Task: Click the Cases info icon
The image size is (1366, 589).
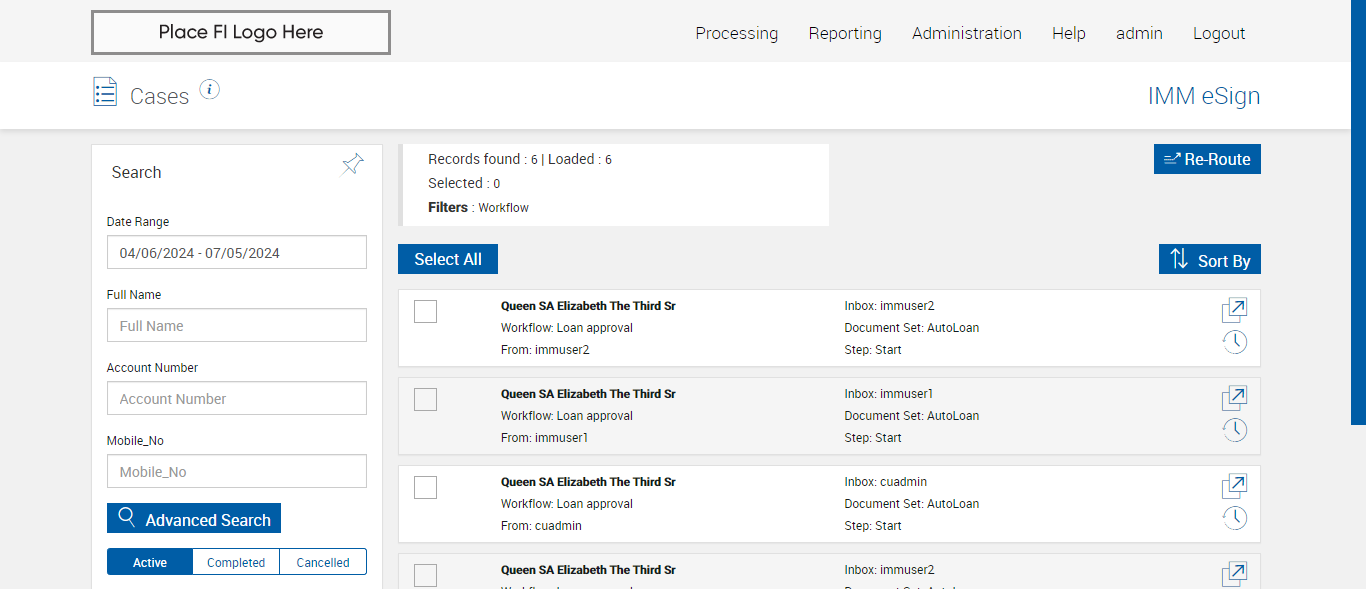Action: click(x=209, y=90)
